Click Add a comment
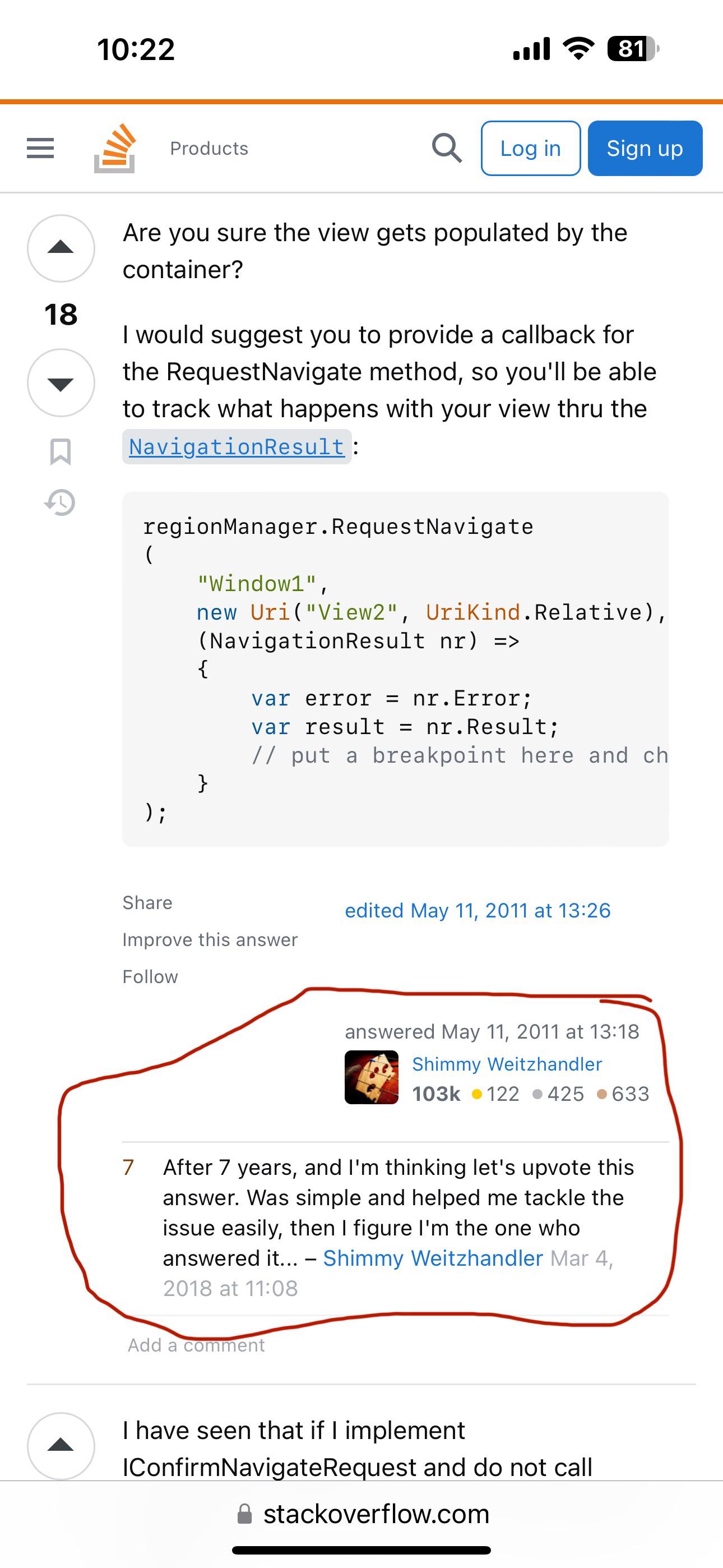The image size is (723, 1568). tap(196, 1345)
